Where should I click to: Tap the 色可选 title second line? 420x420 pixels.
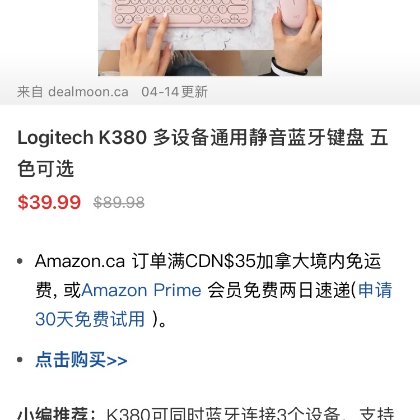pyautogui.click(x=46, y=169)
